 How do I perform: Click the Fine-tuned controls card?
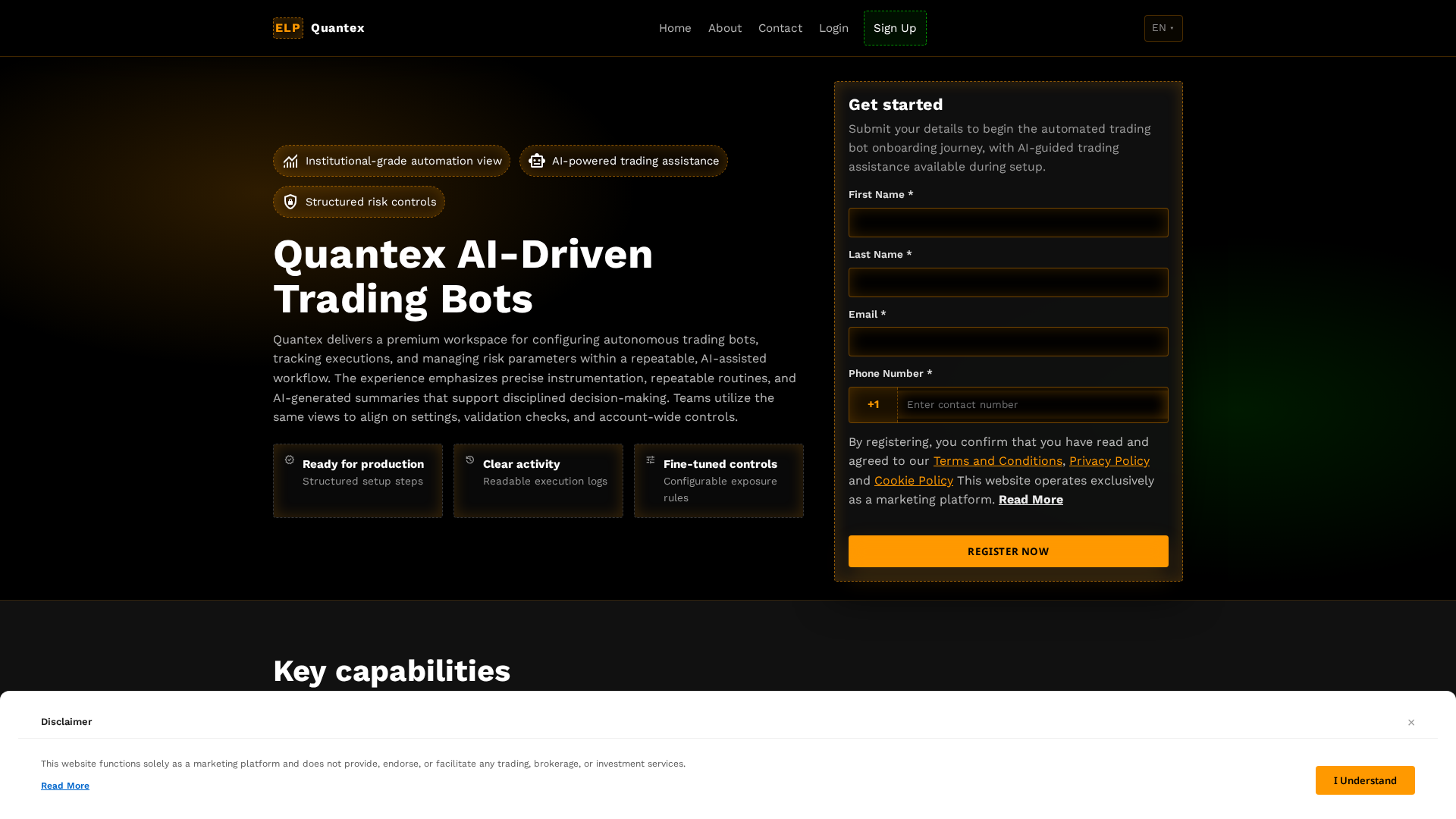point(719,481)
